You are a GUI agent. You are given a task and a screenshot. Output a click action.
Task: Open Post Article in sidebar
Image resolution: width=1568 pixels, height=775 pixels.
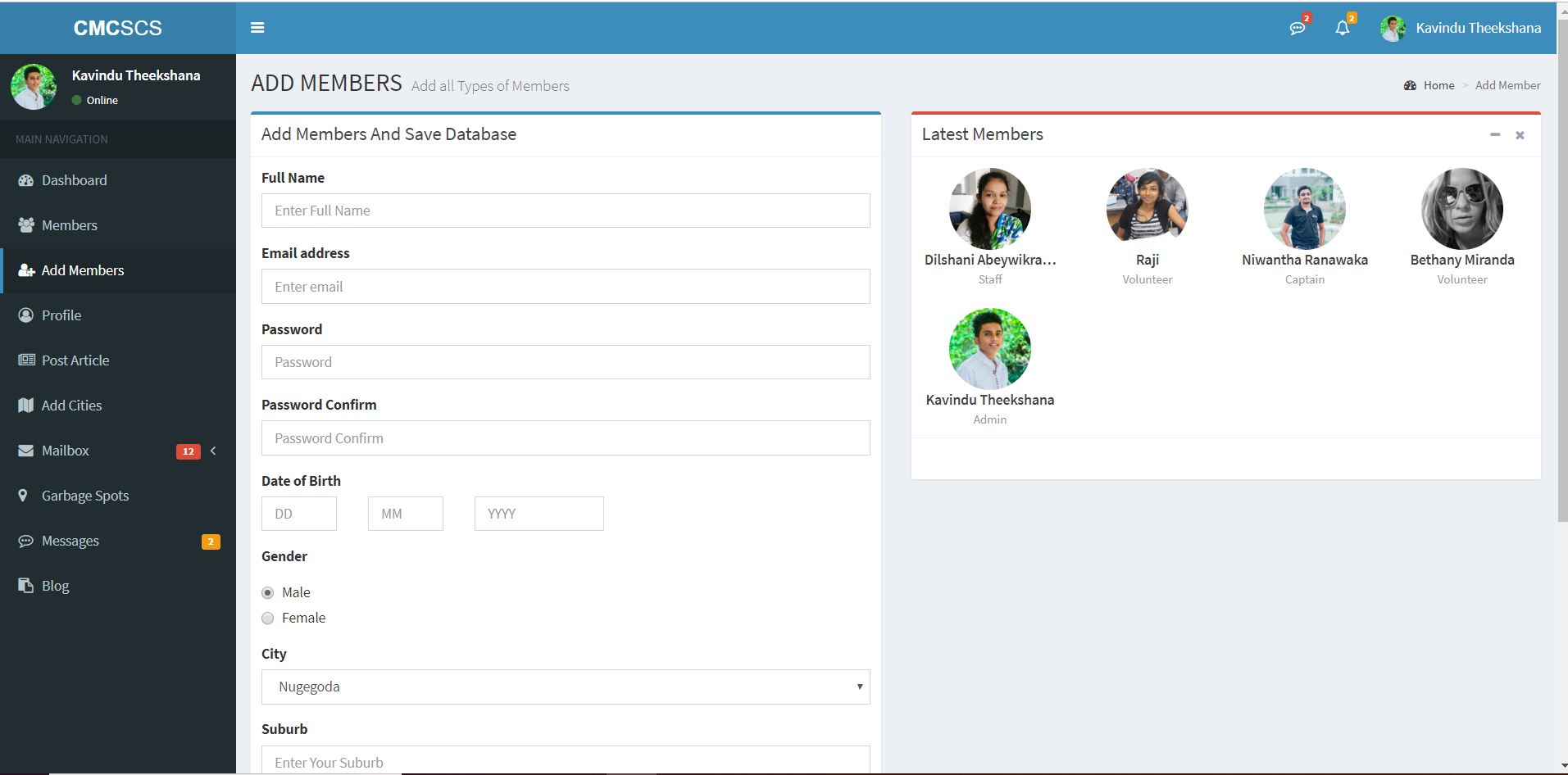pos(118,360)
